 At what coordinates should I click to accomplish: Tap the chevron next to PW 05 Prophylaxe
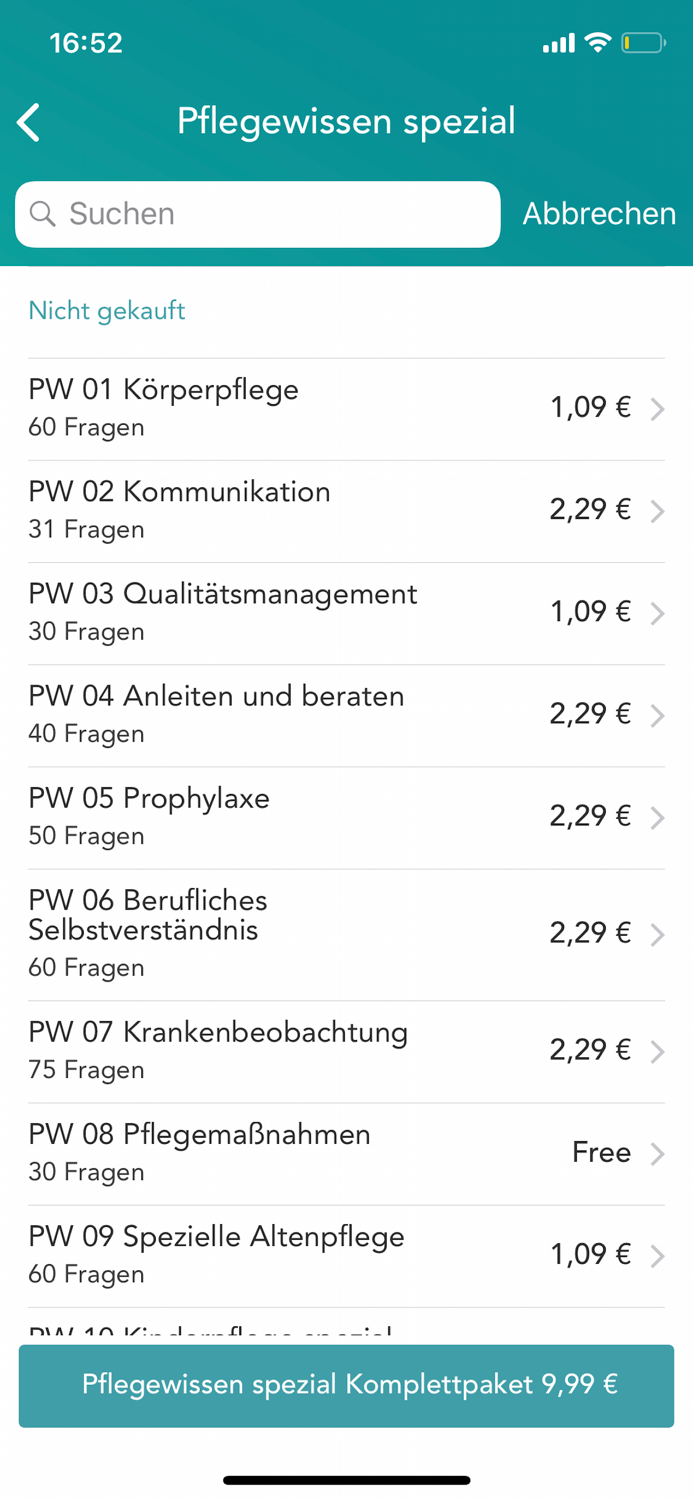659,816
